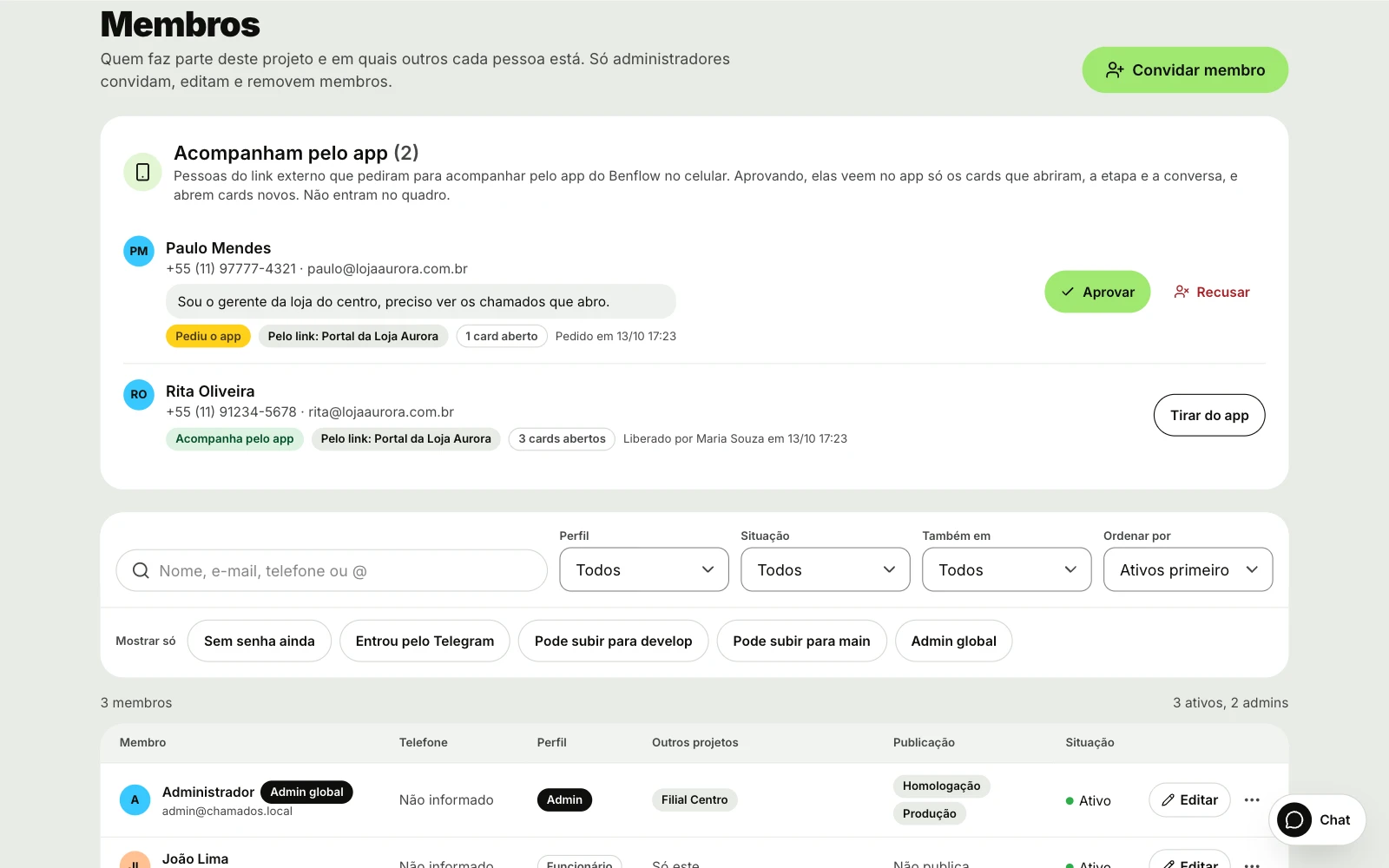Viewport: 1389px width, 868px height.
Task: Open the Também em filter dropdown
Action: (1007, 569)
